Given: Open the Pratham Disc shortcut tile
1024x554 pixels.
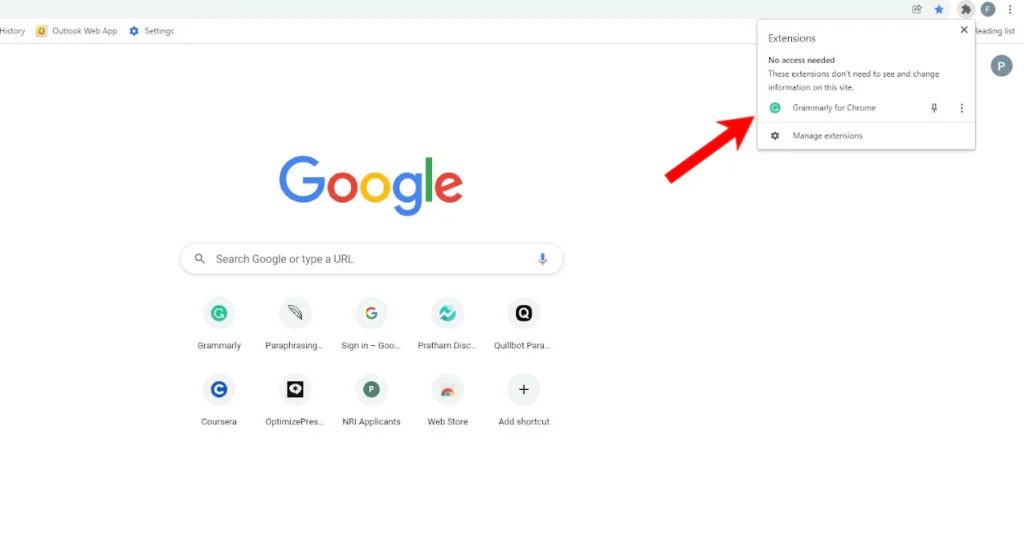Looking at the screenshot, I should (447, 325).
